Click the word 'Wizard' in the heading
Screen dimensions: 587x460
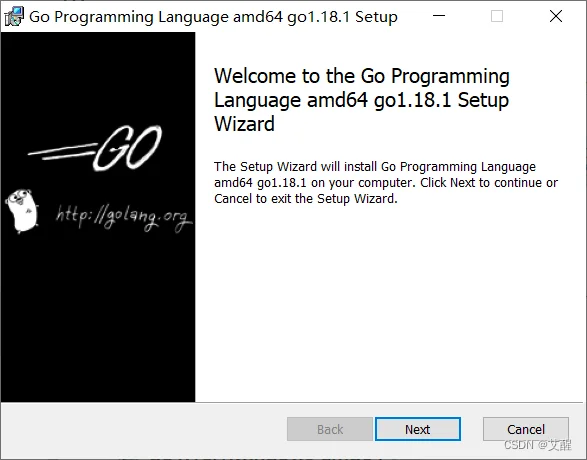click(x=244, y=124)
